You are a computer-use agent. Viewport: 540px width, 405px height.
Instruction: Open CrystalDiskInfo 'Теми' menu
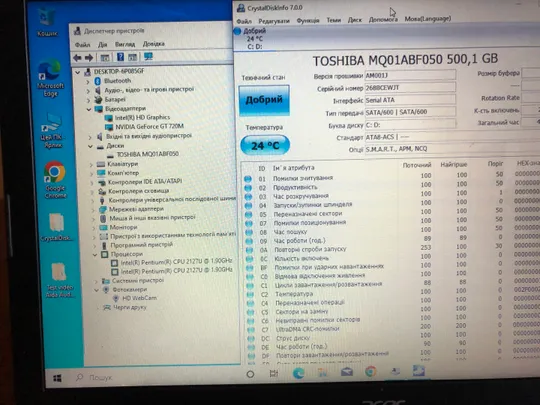click(334, 20)
